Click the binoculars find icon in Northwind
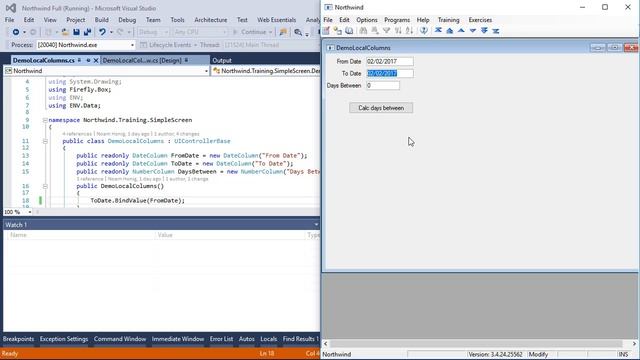The height and width of the screenshot is (360, 640). [x=363, y=31]
